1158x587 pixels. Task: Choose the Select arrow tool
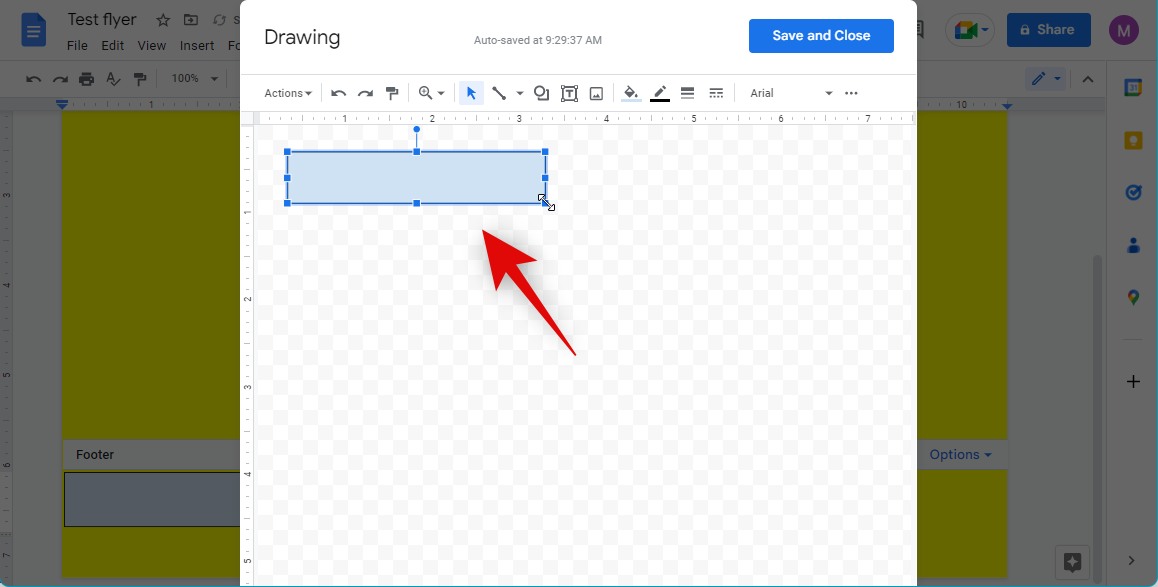(471, 93)
